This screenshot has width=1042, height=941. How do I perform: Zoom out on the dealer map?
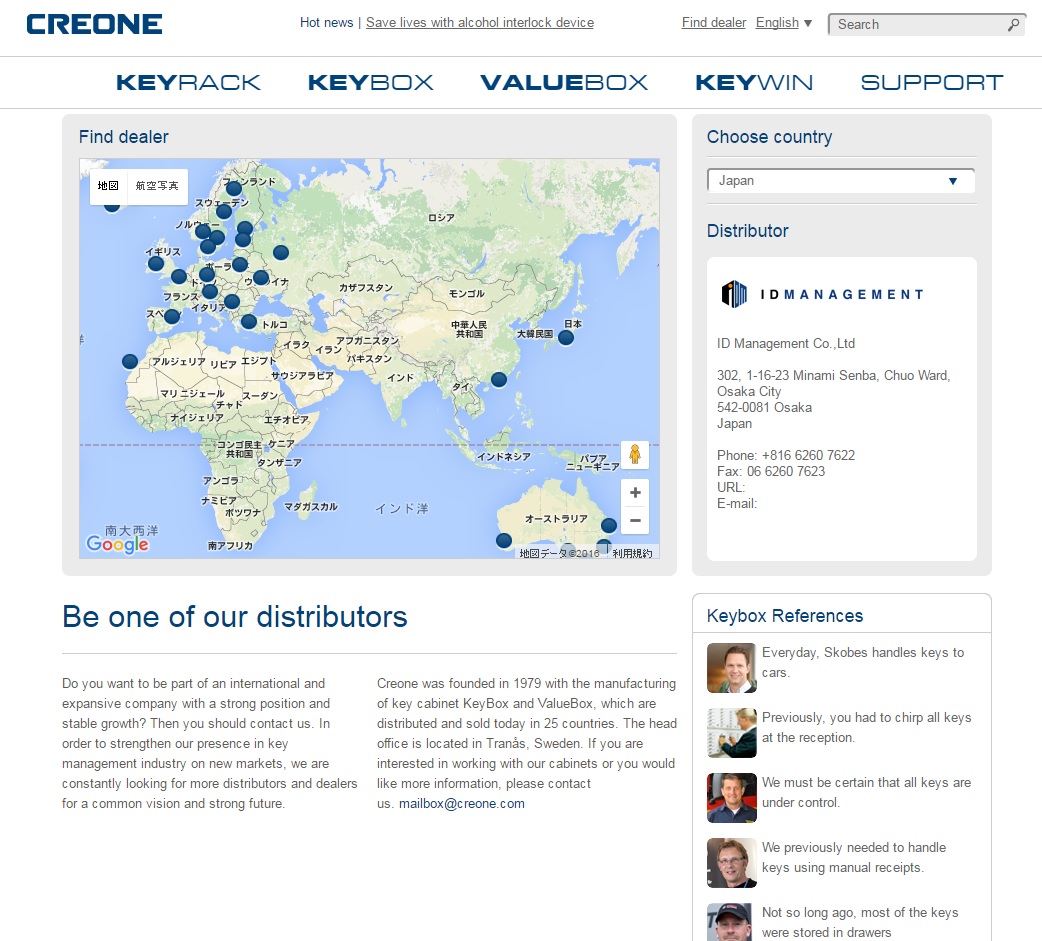click(635, 520)
